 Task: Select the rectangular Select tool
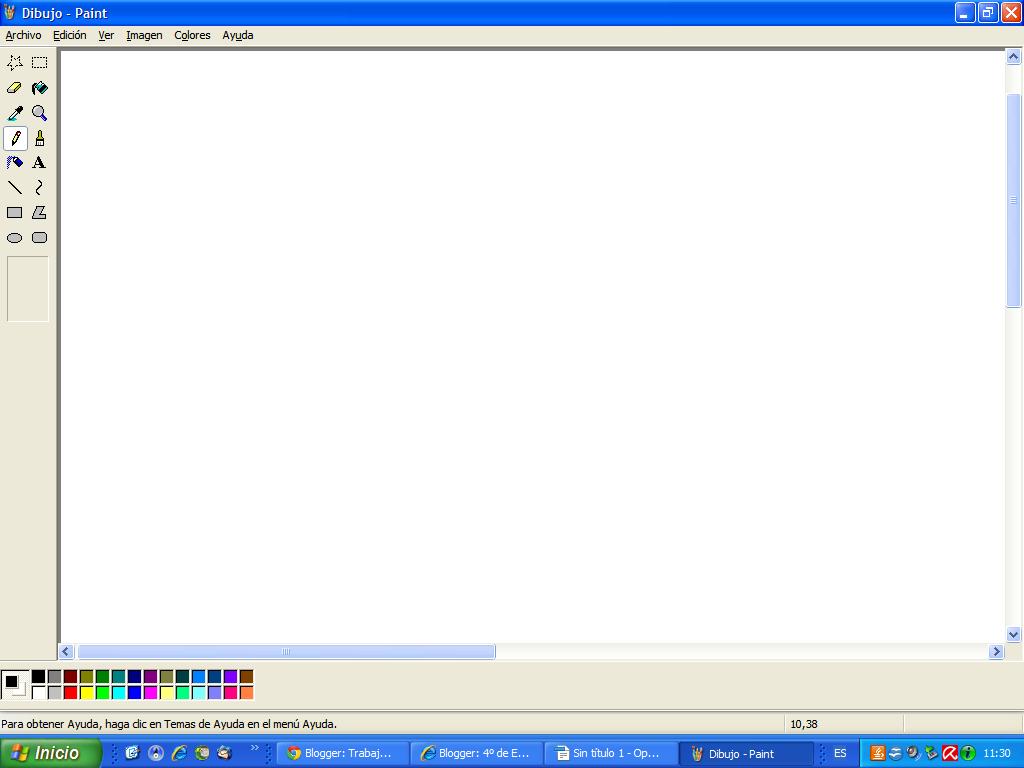[x=39, y=63]
